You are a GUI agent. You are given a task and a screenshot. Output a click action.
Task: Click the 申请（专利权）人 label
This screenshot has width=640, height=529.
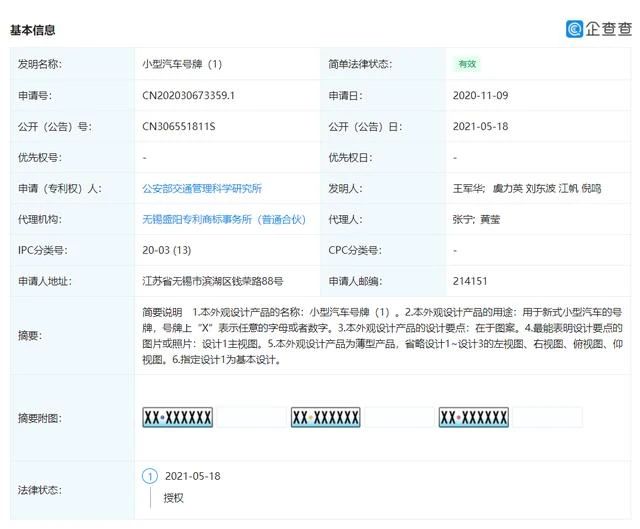pos(60,188)
